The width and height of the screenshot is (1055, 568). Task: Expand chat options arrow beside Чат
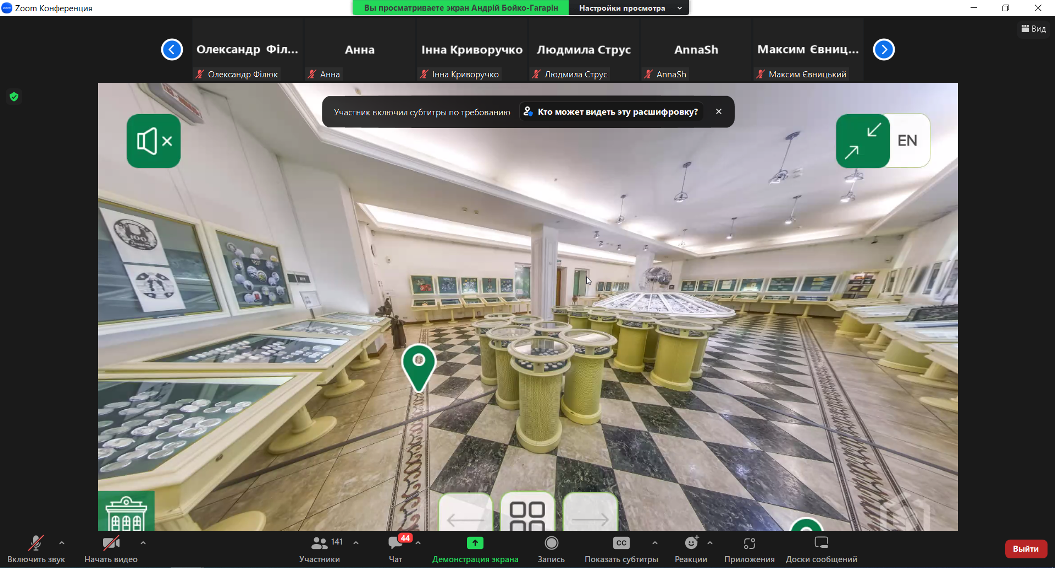click(x=418, y=542)
